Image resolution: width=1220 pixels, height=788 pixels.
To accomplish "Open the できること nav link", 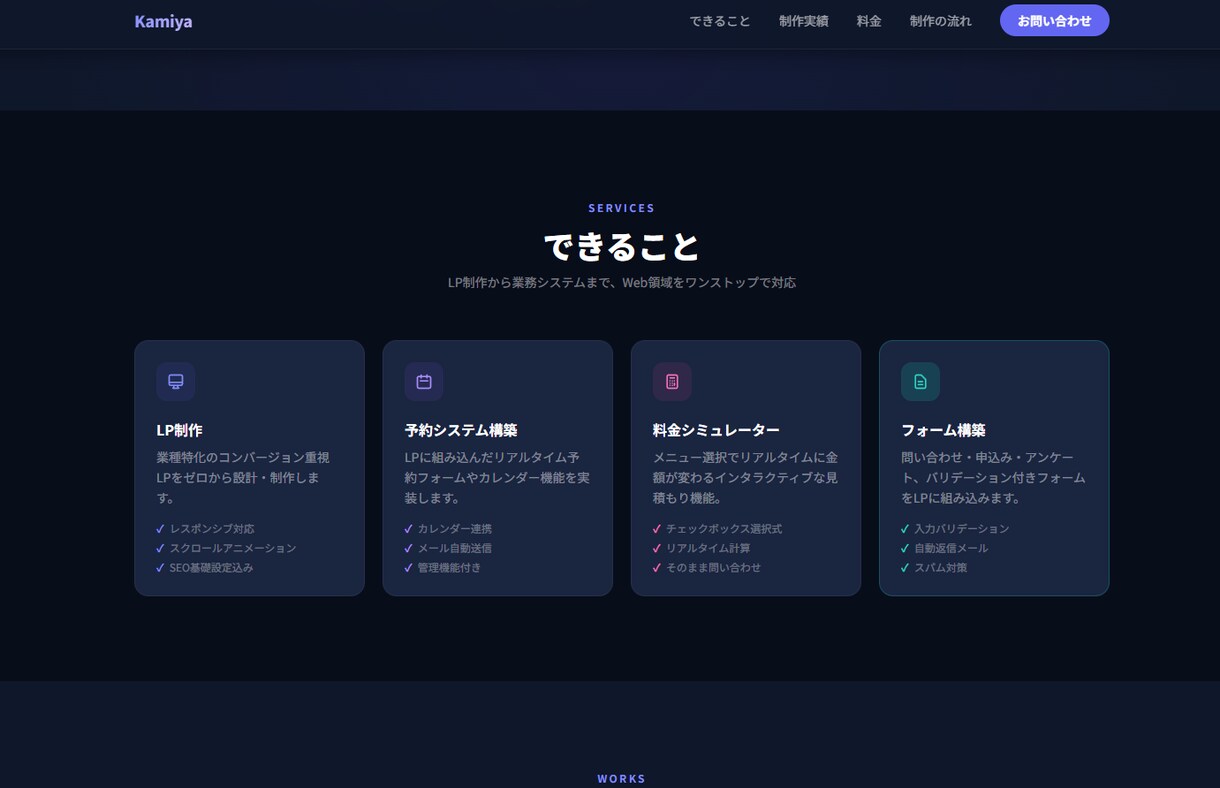I will click(x=720, y=21).
